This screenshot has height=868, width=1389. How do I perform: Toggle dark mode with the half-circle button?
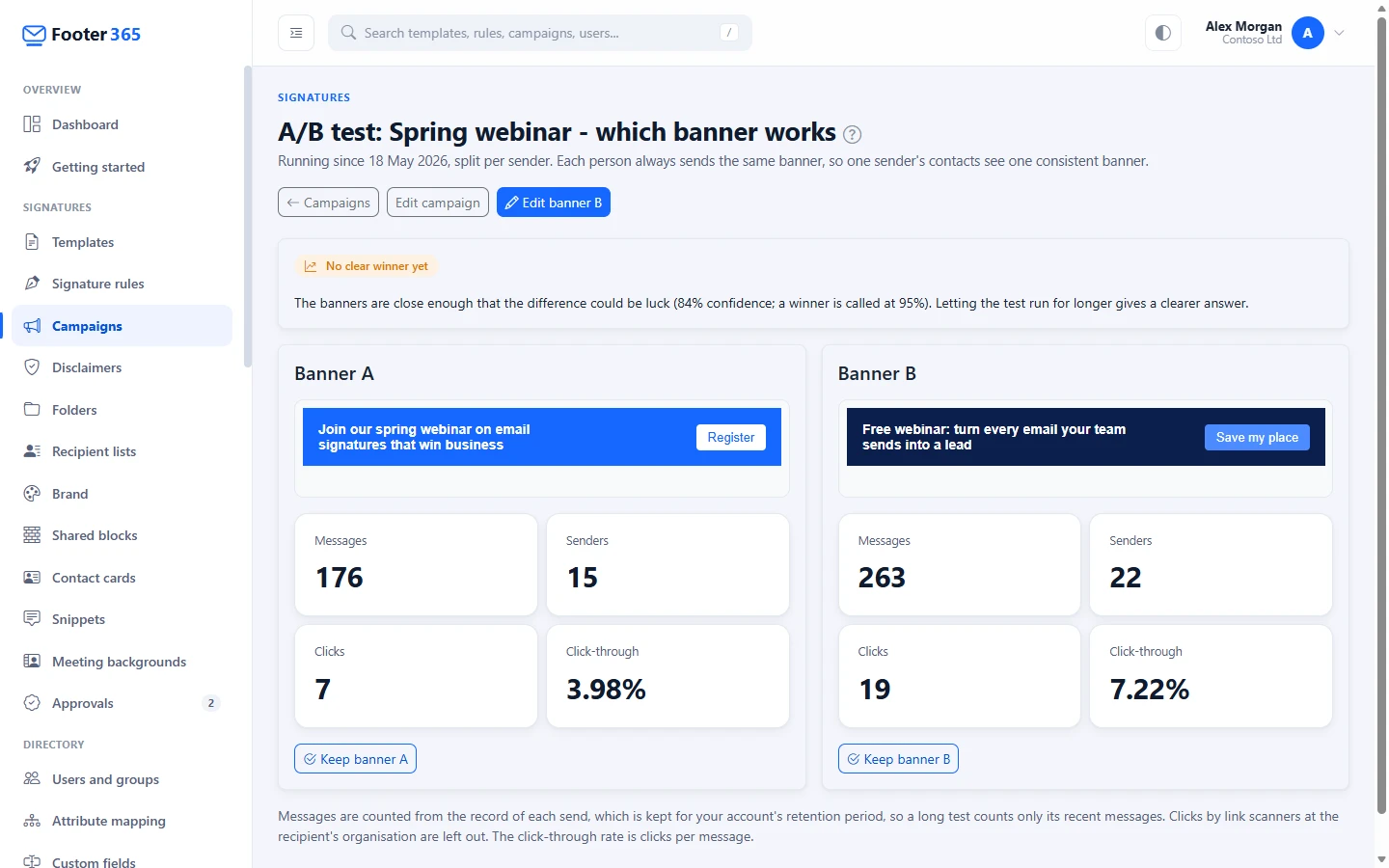pyautogui.click(x=1163, y=33)
